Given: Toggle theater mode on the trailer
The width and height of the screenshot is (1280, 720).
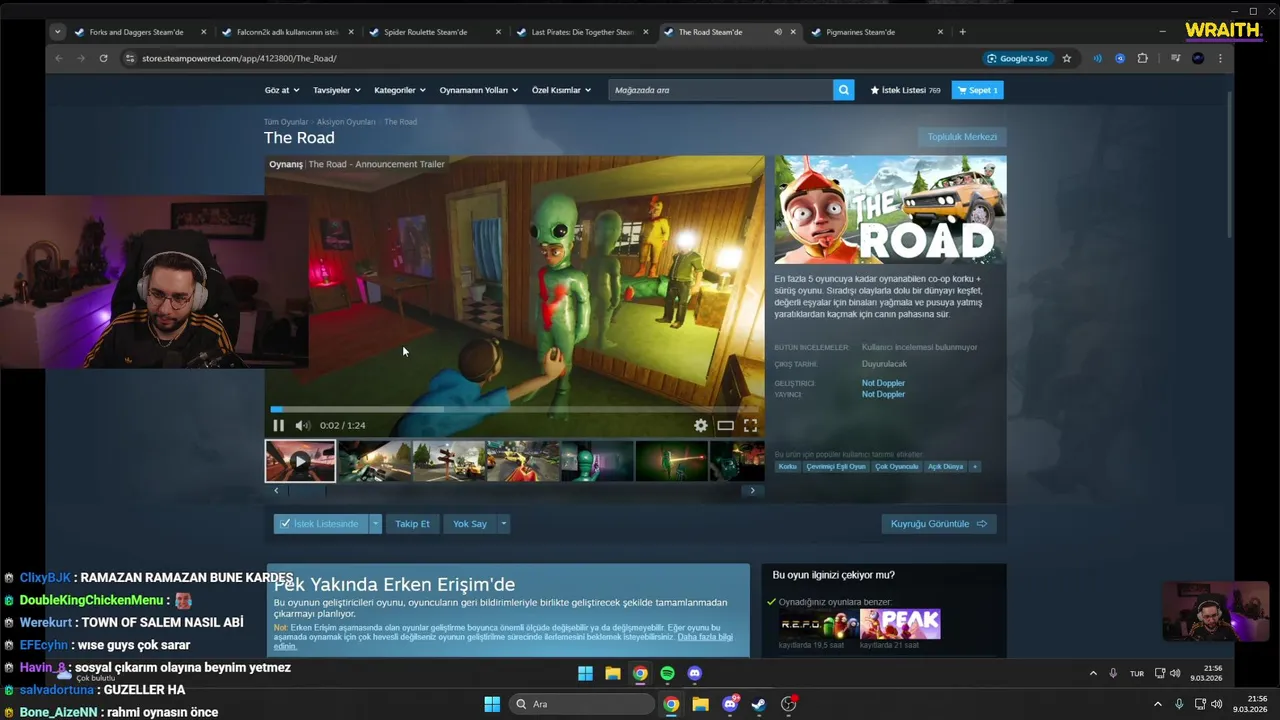Looking at the screenshot, I should (726, 425).
